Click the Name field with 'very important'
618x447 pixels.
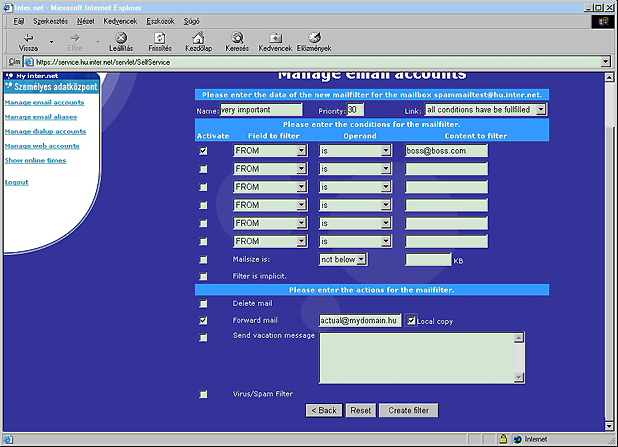tap(261, 110)
